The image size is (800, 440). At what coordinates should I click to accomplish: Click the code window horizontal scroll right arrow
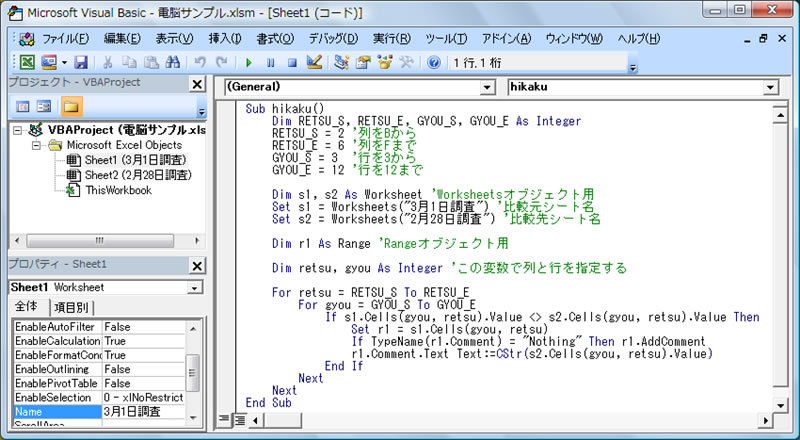coord(765,421)
